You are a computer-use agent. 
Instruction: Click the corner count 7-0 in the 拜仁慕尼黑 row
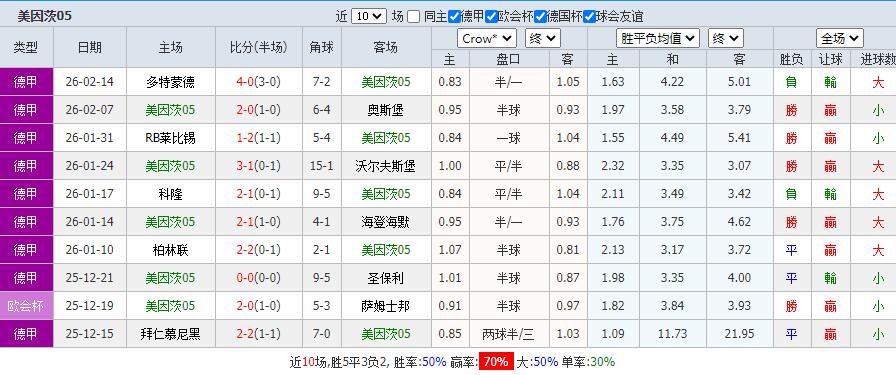coord(322,334)
